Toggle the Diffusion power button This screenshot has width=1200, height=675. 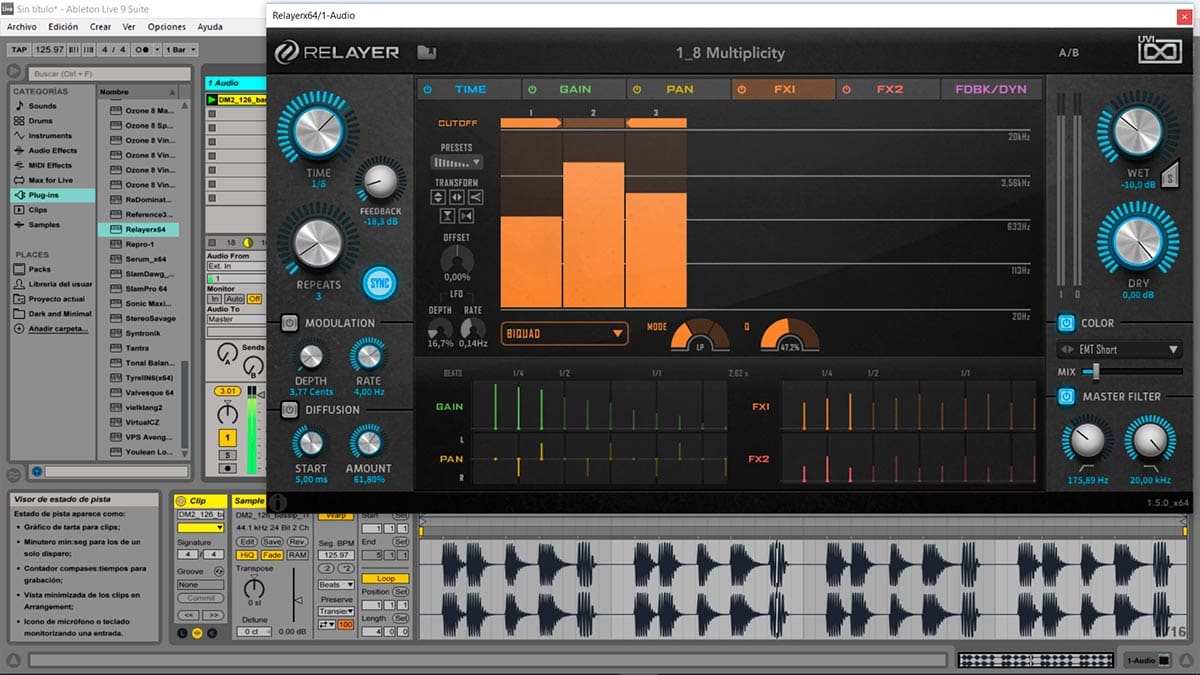coord(289,409)
